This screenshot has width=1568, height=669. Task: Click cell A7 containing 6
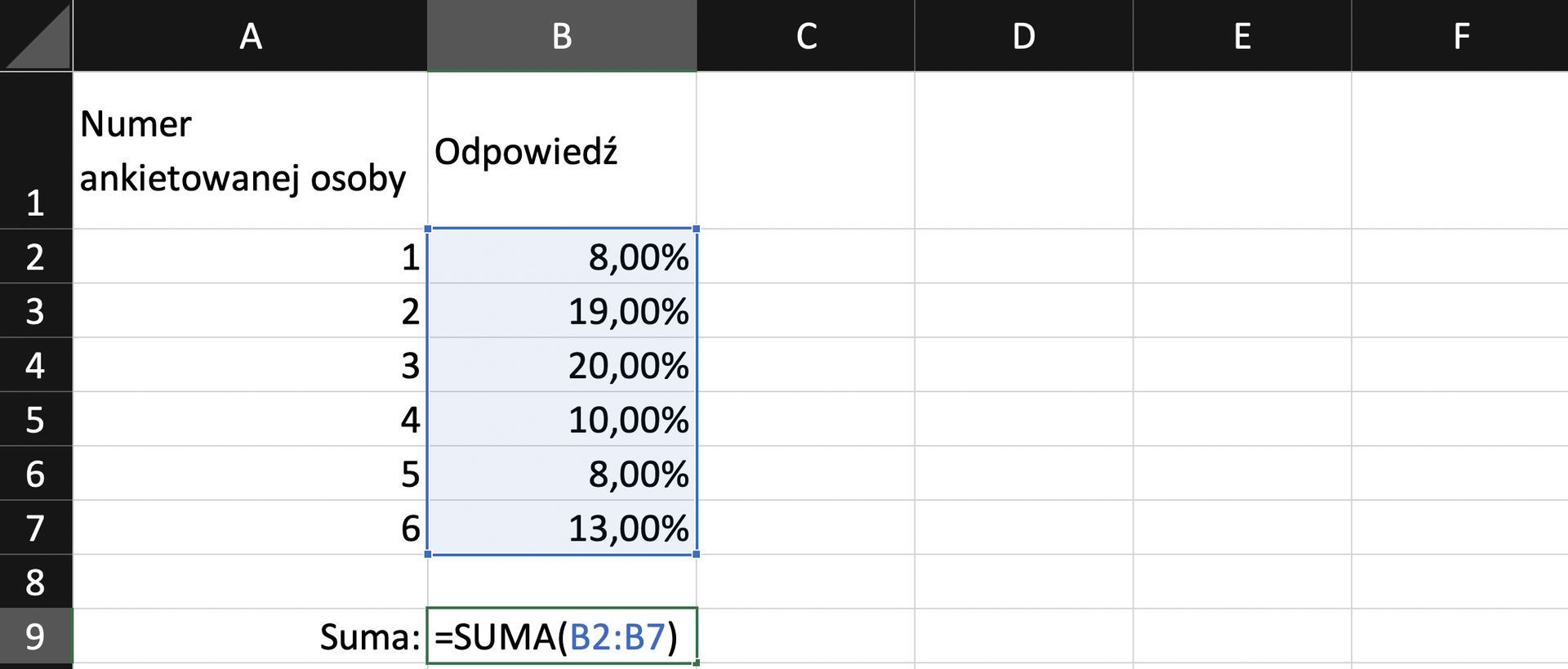[250, 528]
